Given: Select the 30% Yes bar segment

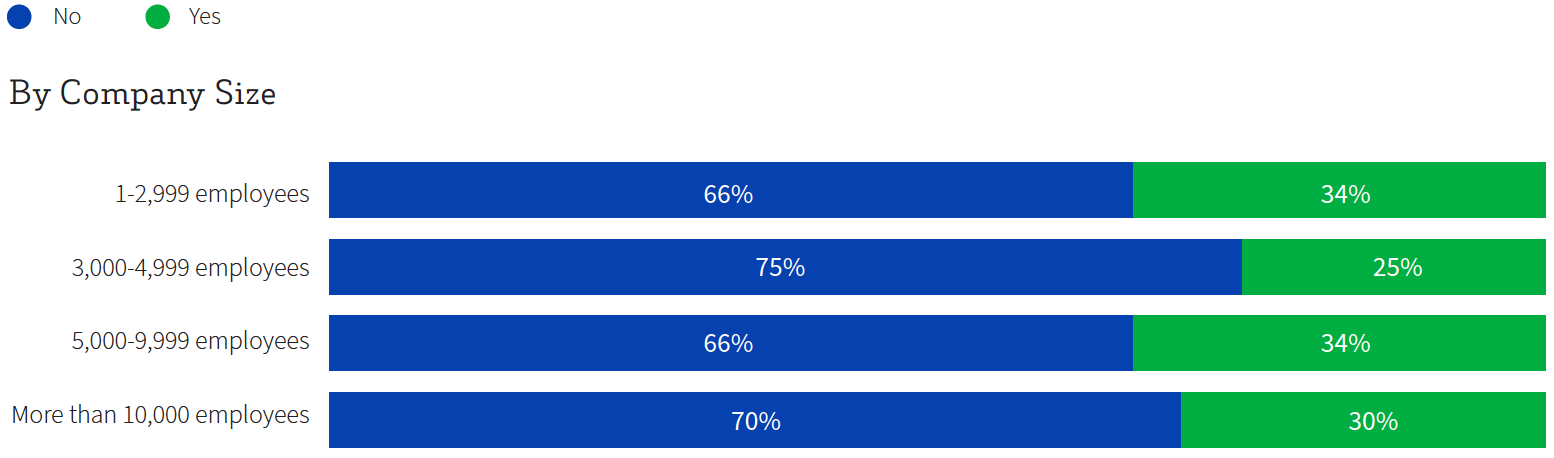Looking at the screenshot, I should (x=1363, y=420).
